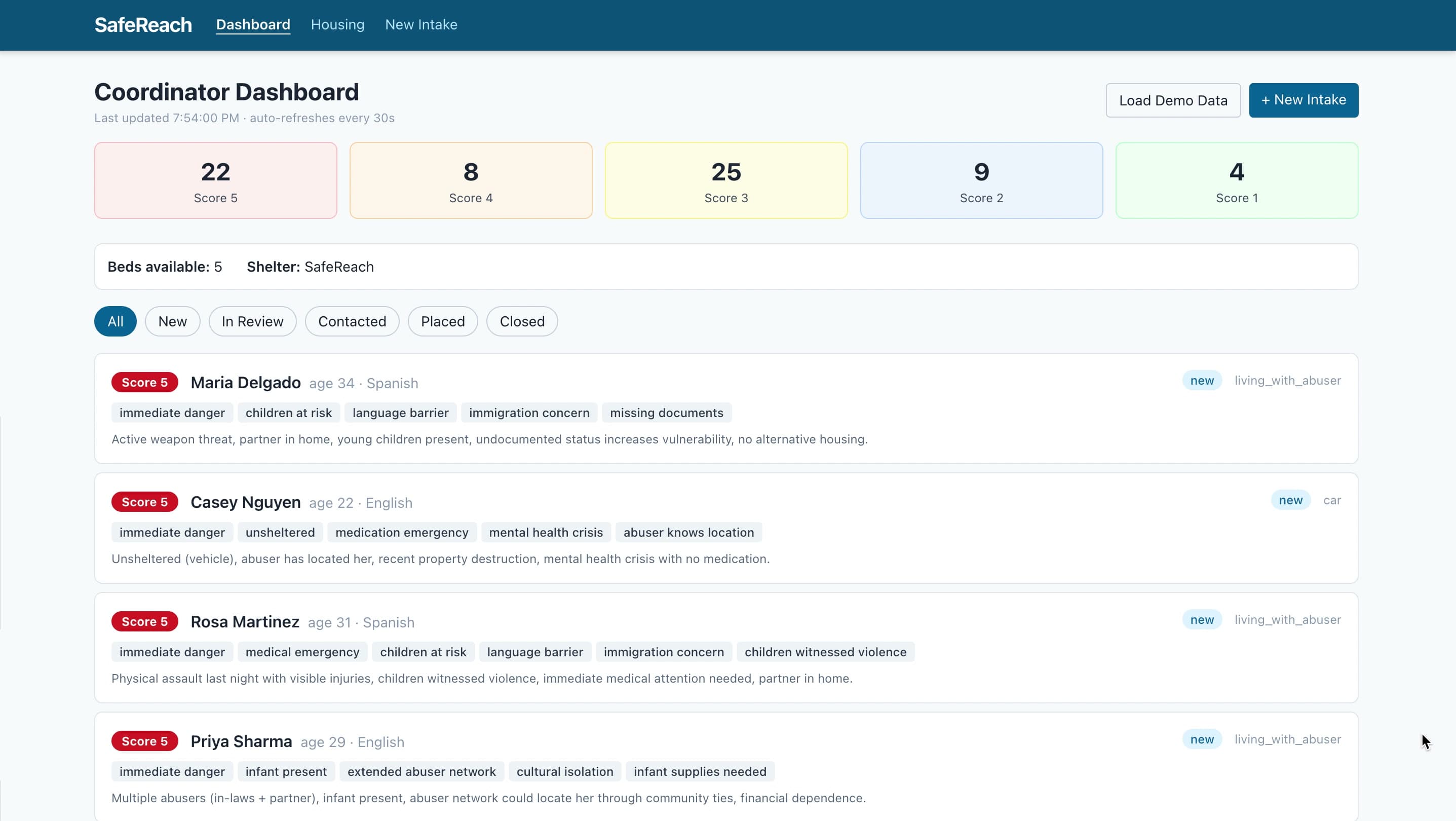Click Rosa Martinez's children witnessed violence tag
Image resolution: width=1456 pixels, height=821 pixels.
coord(825,652)
